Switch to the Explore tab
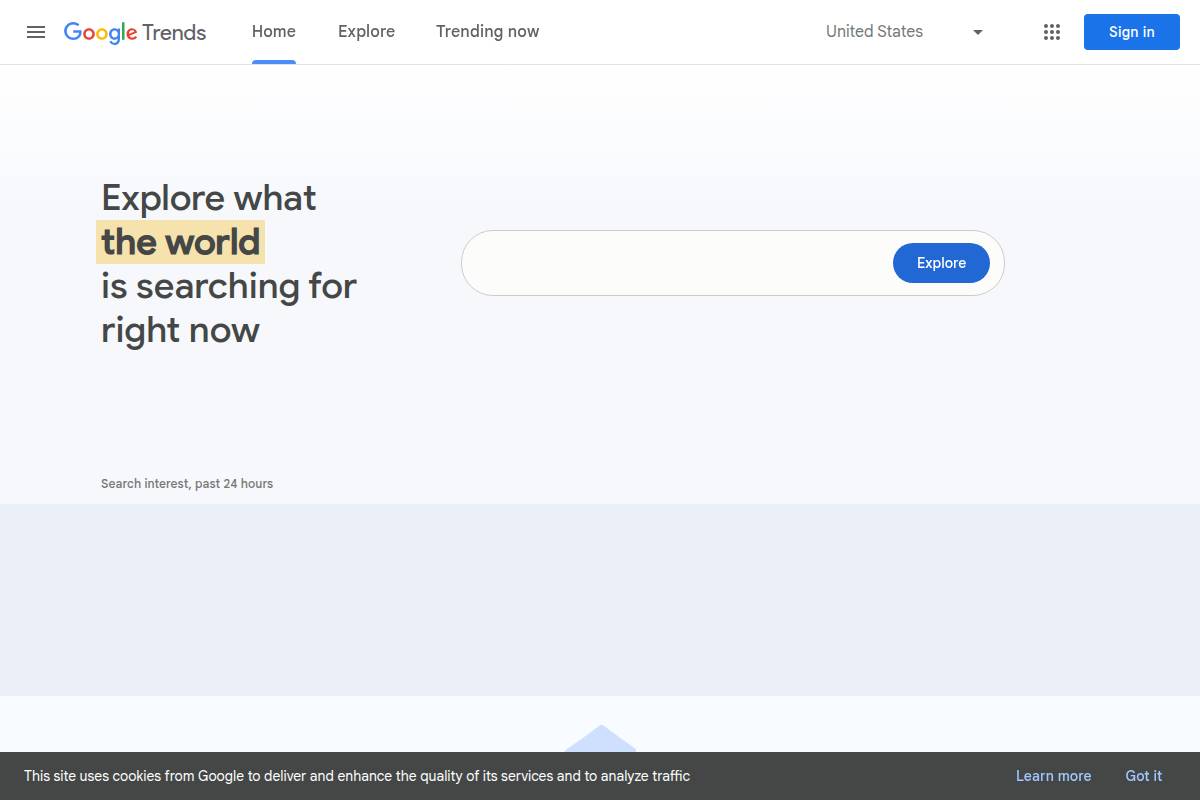 pyautogui.click(x=366, y=31)
